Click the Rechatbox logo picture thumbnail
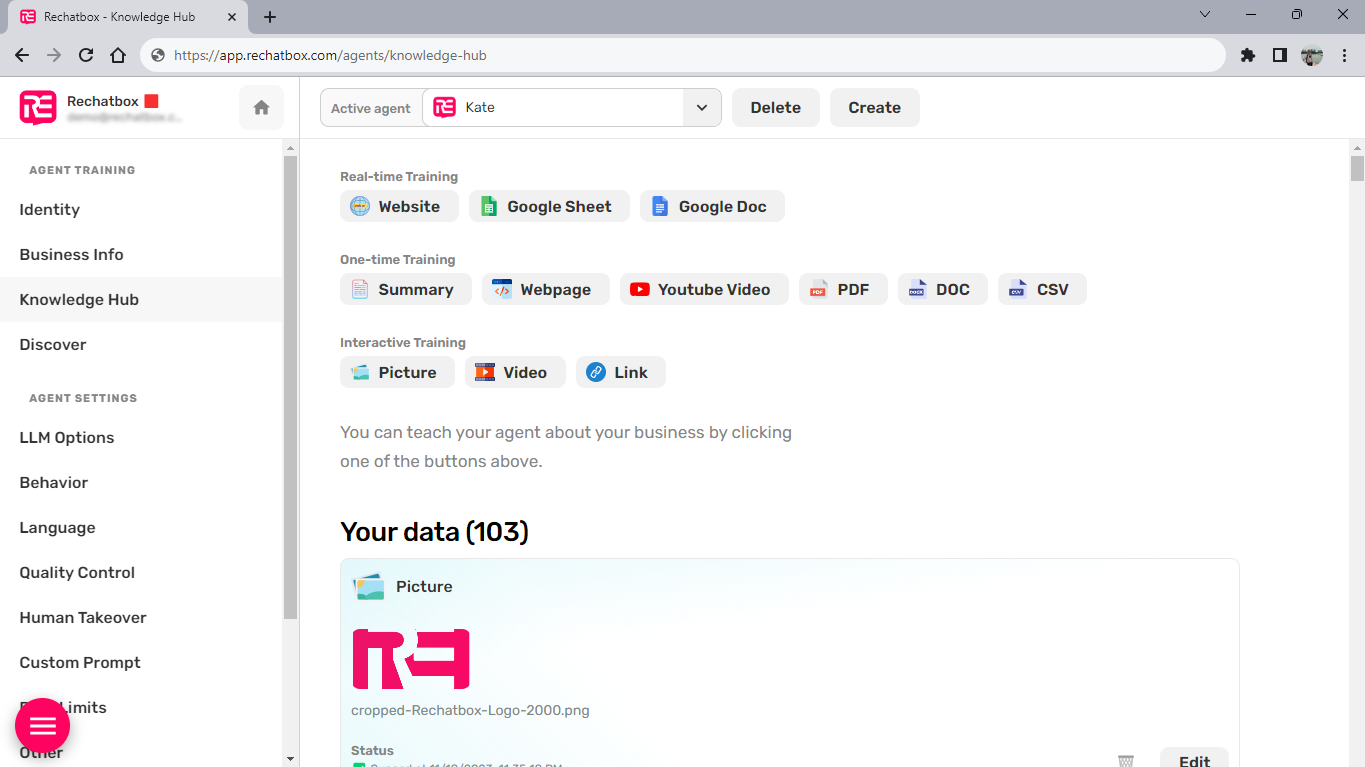 tap(411, 659)
